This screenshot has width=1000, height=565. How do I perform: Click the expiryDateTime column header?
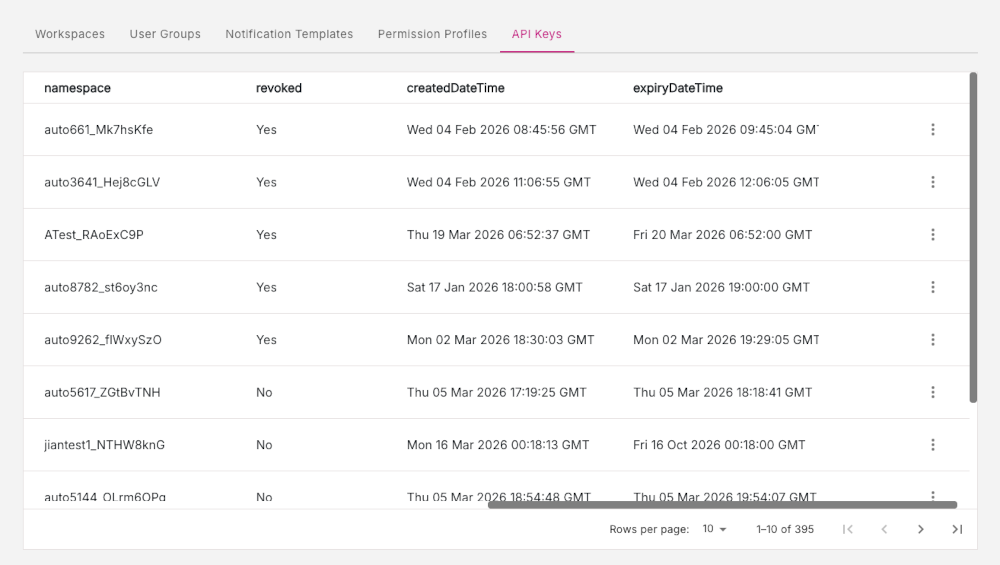click(x=677, y=88)
